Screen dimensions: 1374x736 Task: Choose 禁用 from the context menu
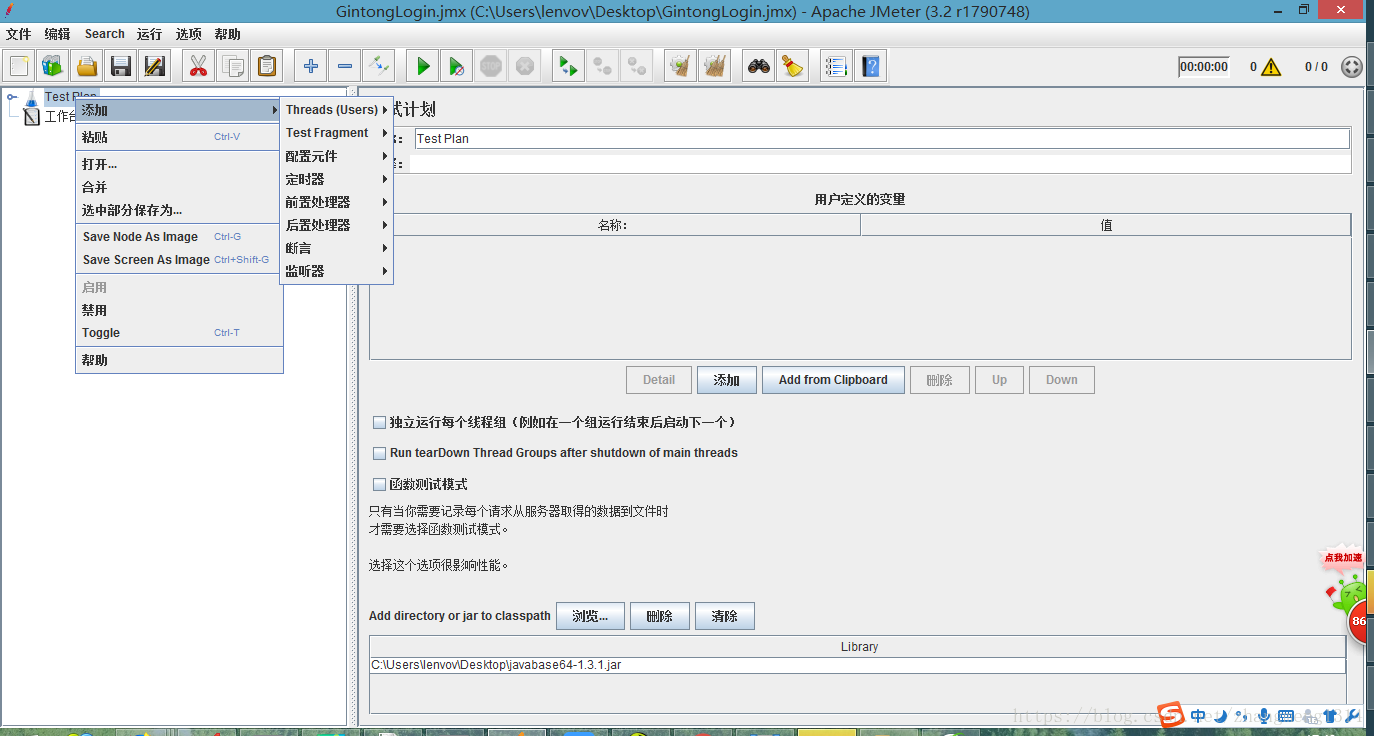tap(179, 310)
